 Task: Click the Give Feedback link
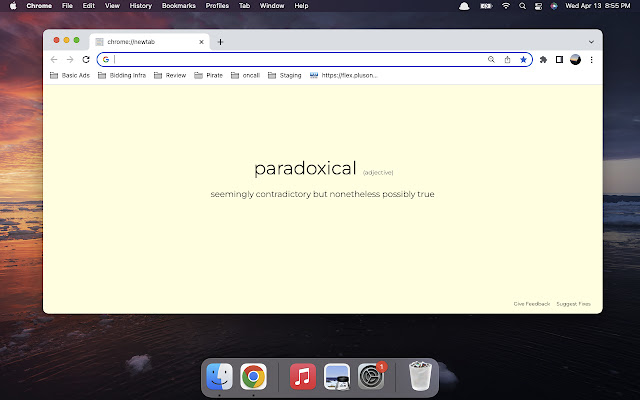(531, 303)
